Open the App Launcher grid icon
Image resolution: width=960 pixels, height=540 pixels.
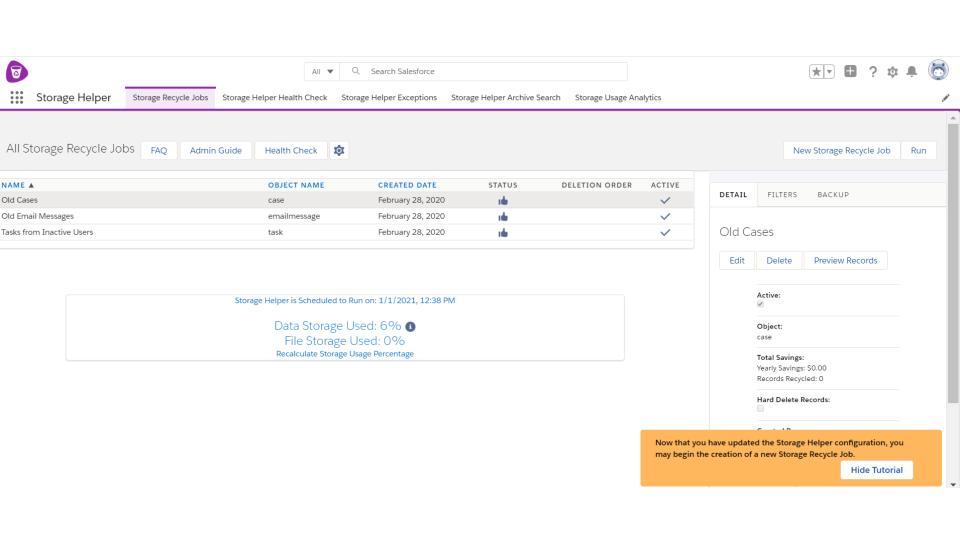click(x=17, y=97)
